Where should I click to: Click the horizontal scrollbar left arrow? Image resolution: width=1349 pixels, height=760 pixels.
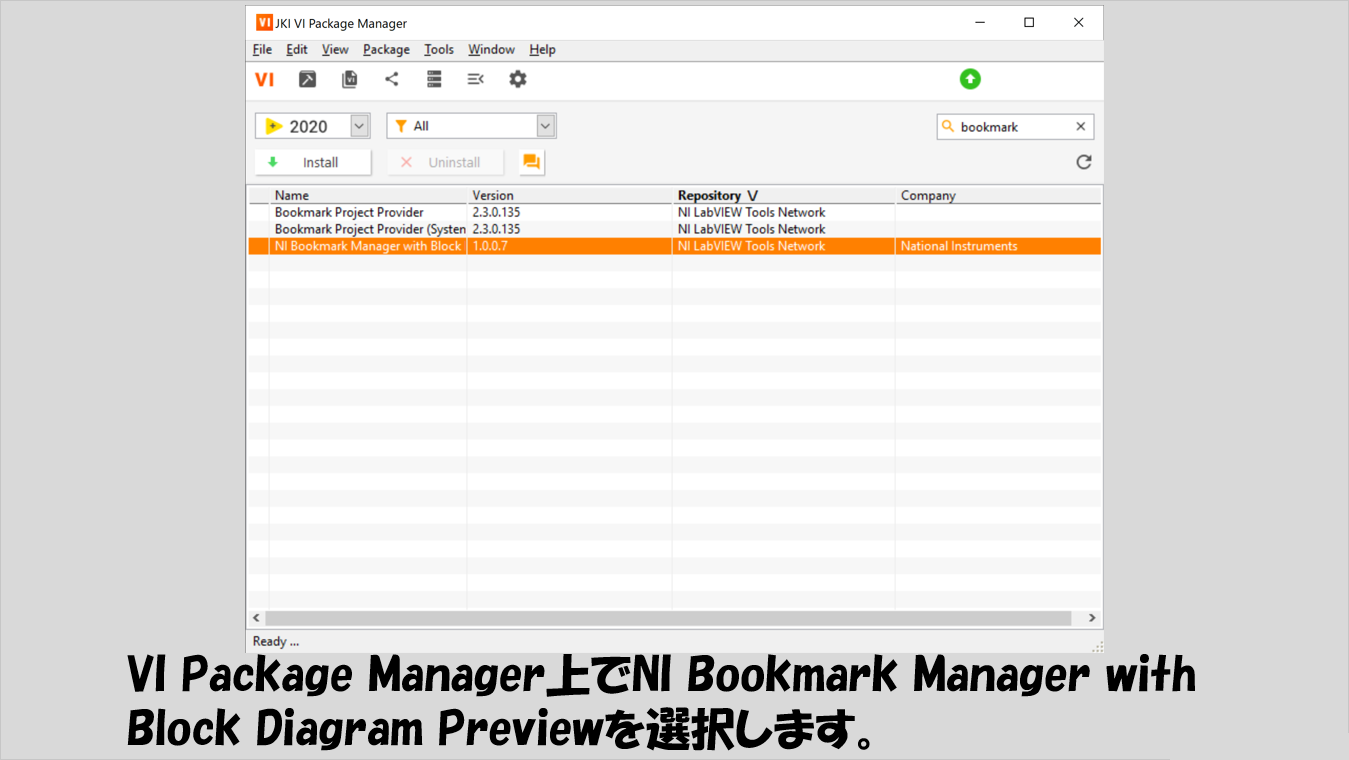coord(256,618)
